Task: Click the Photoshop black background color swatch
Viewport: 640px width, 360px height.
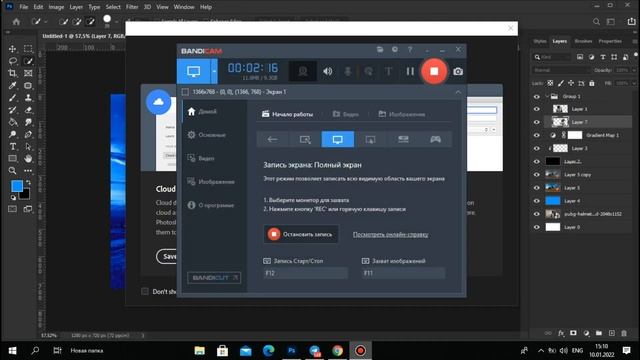Action: coord(25,195)
